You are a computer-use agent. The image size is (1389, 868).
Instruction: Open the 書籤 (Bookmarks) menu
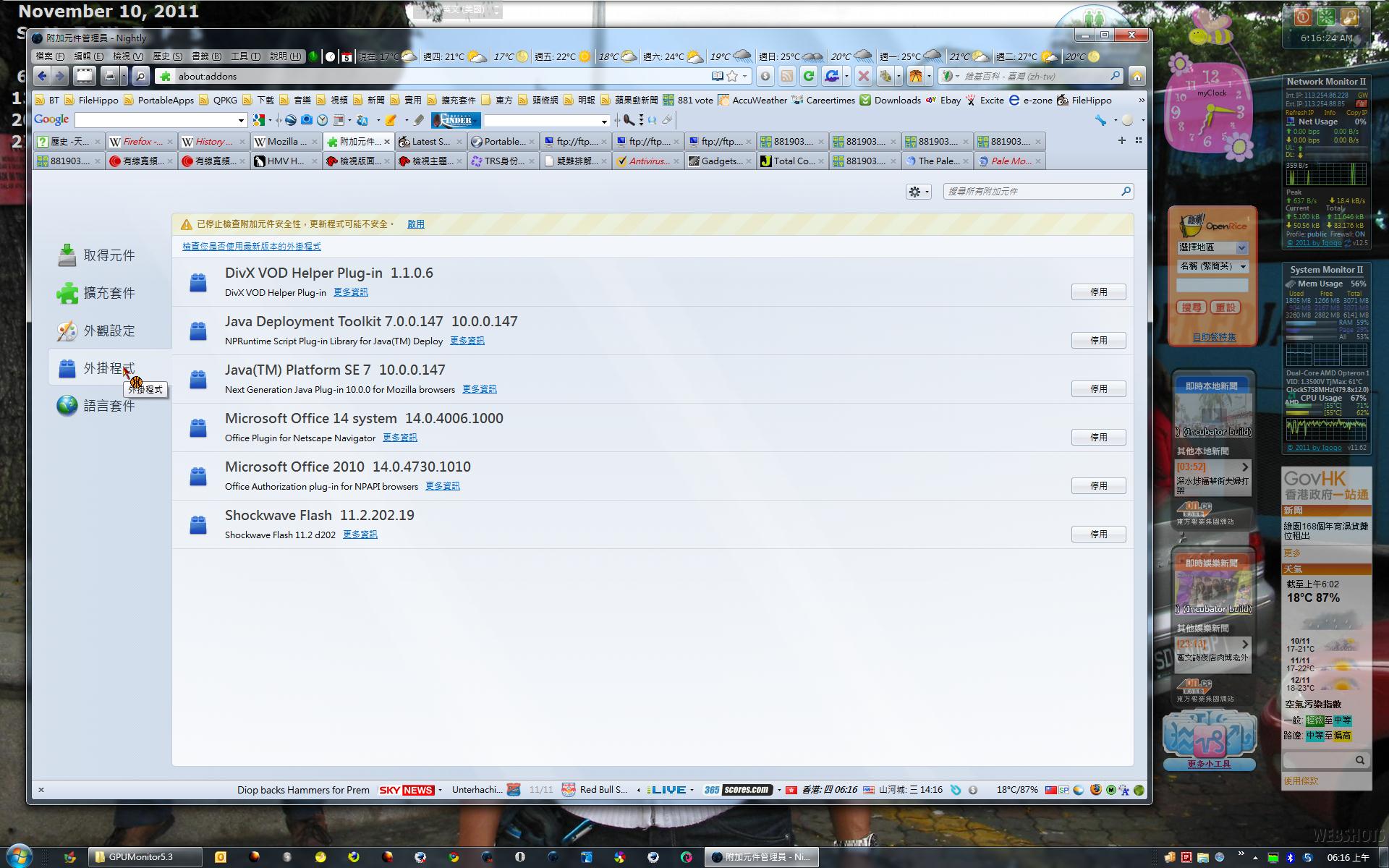pyautogui.click(x=206, y=56)
